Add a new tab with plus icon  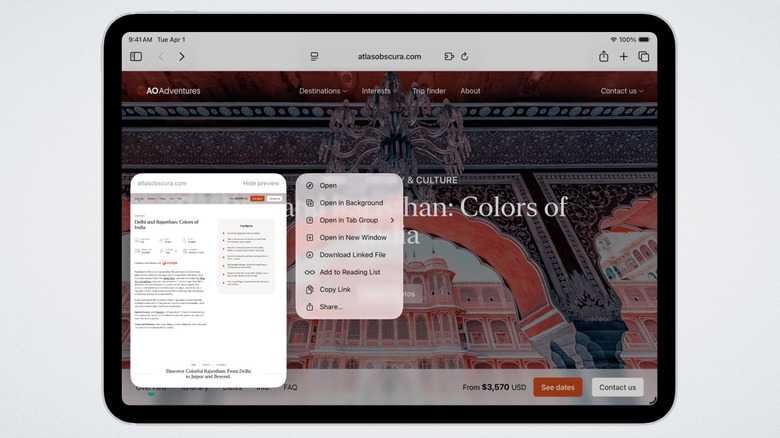tap(623, 57)
